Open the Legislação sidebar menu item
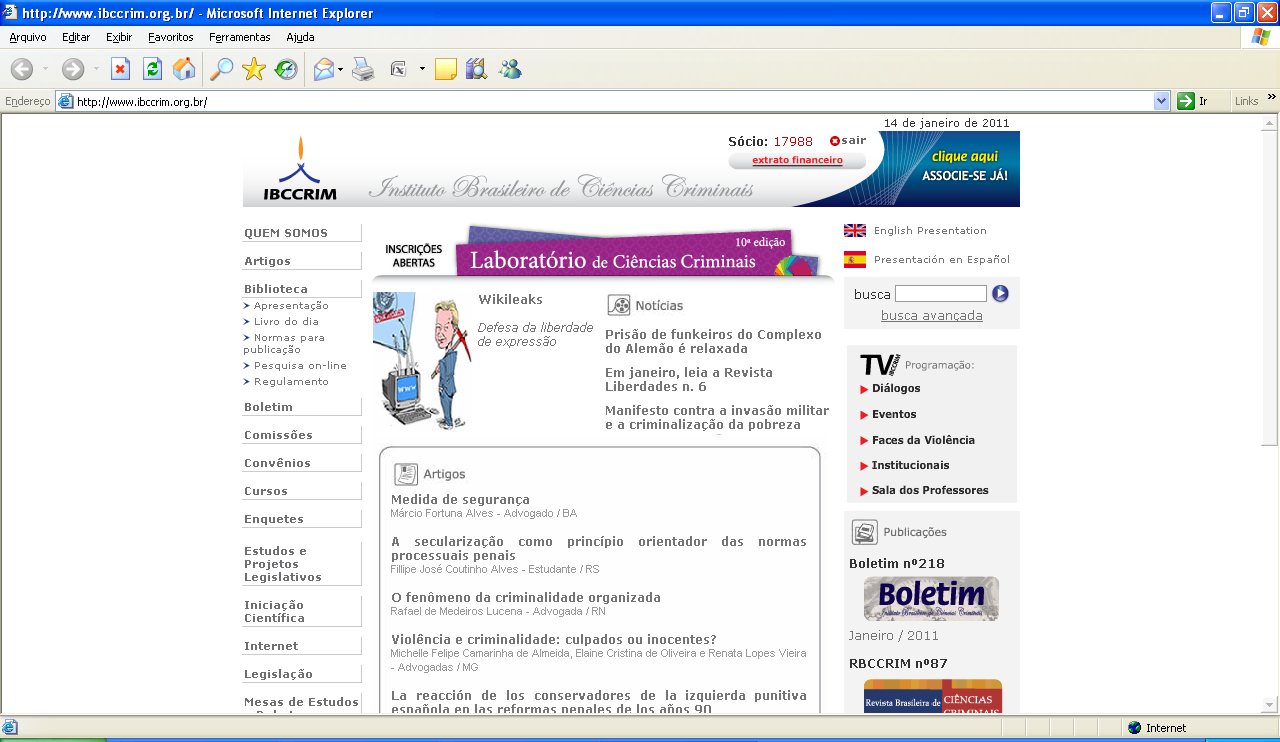 coord(278,674)
